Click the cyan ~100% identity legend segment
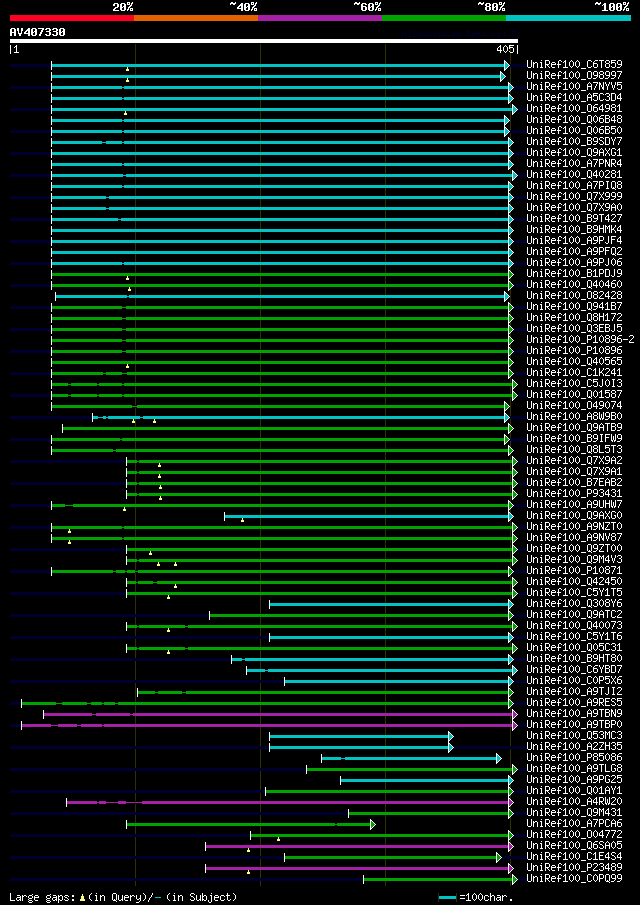Image resolution: width=640 pixels, height=905 pixels. click(x=568, y=18)
